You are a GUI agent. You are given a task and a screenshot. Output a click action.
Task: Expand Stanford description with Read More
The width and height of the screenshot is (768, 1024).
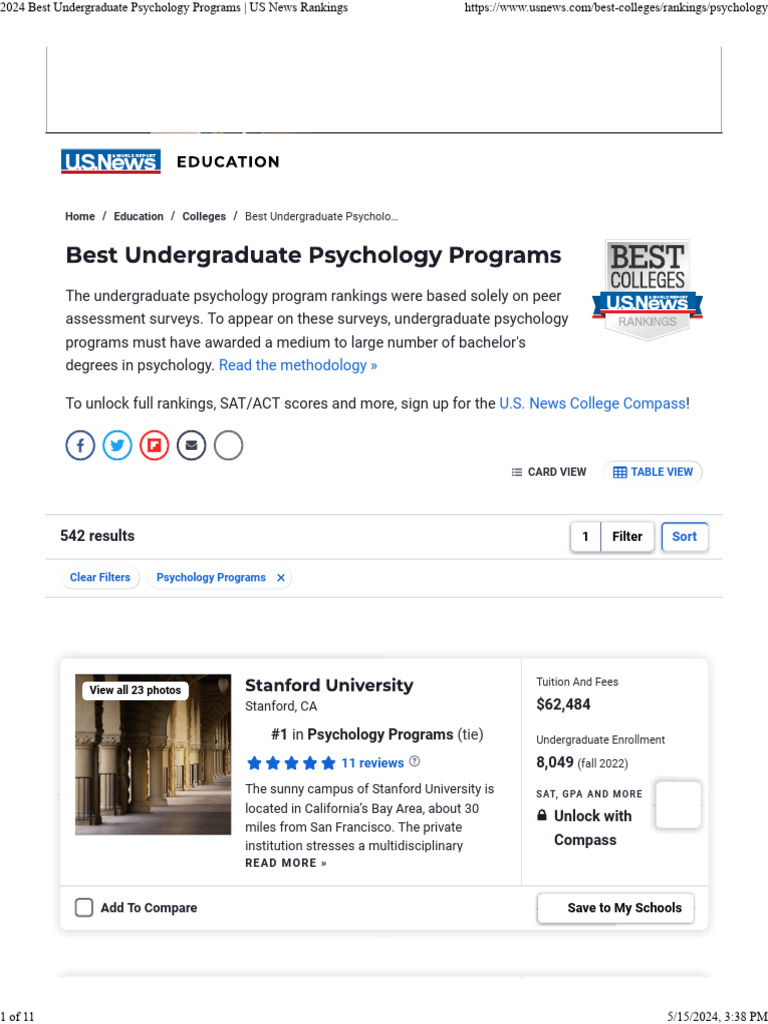tap(286, 863)
